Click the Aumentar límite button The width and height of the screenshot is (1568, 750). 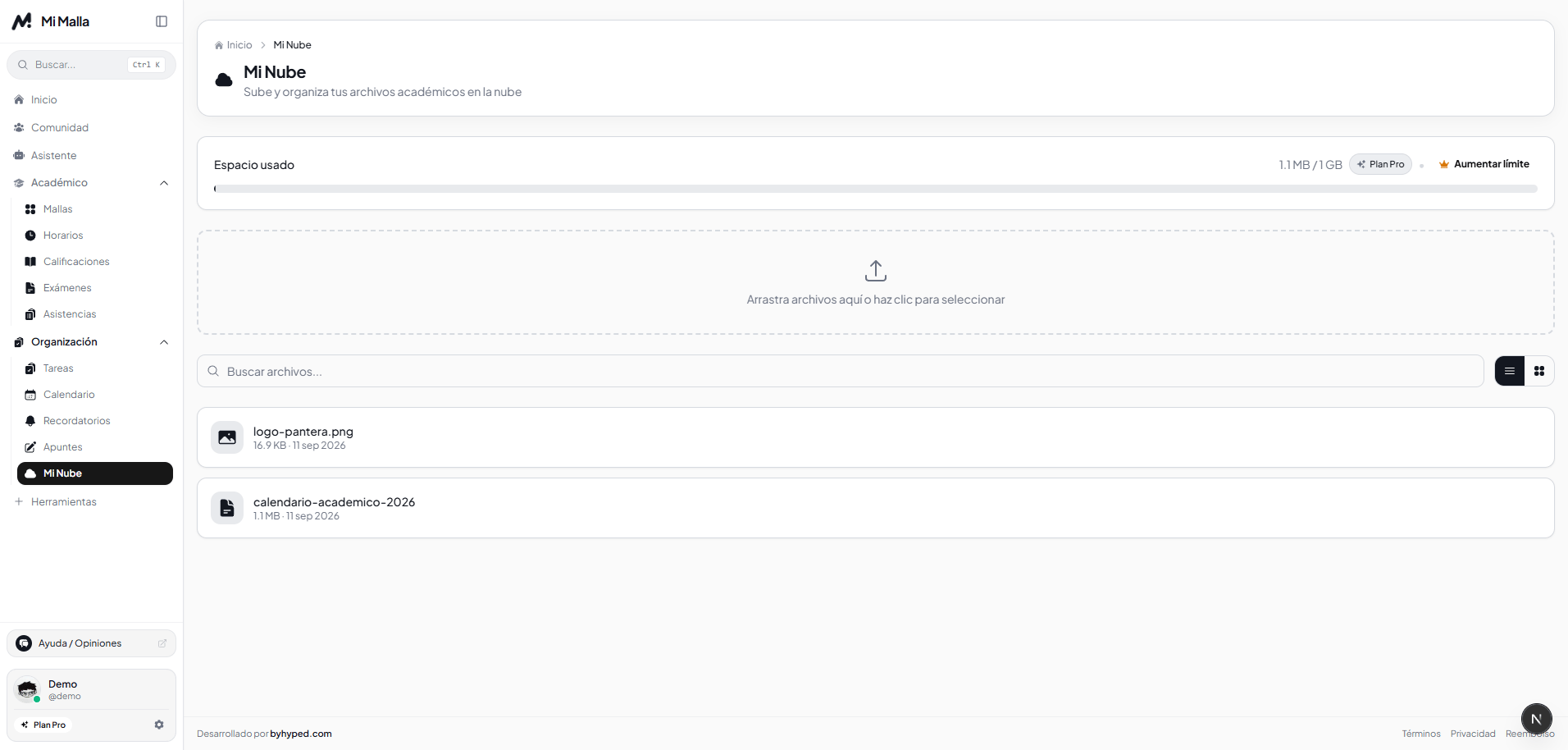coord(1484,164)
